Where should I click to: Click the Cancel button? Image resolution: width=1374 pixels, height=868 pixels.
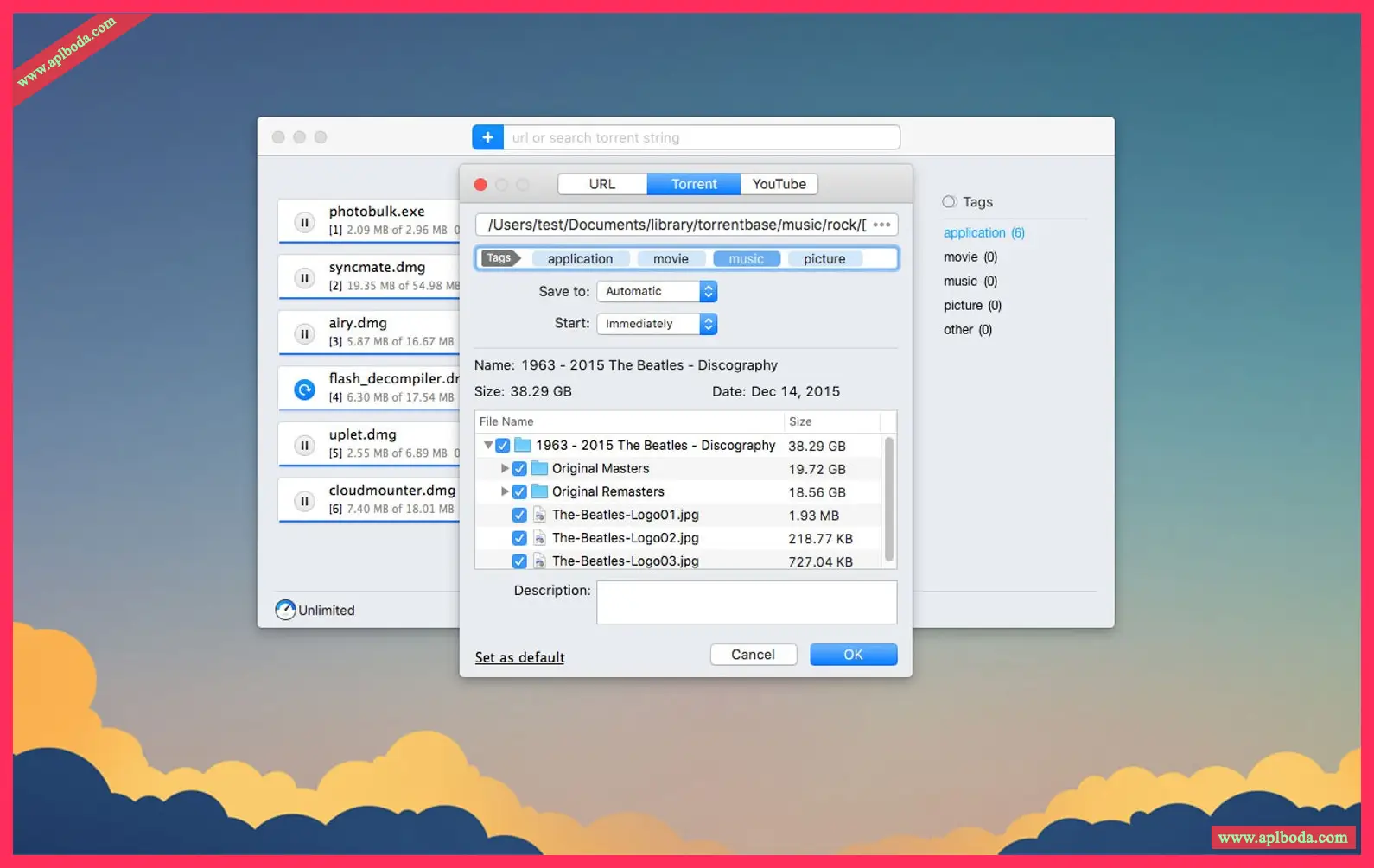click(753, 655)
